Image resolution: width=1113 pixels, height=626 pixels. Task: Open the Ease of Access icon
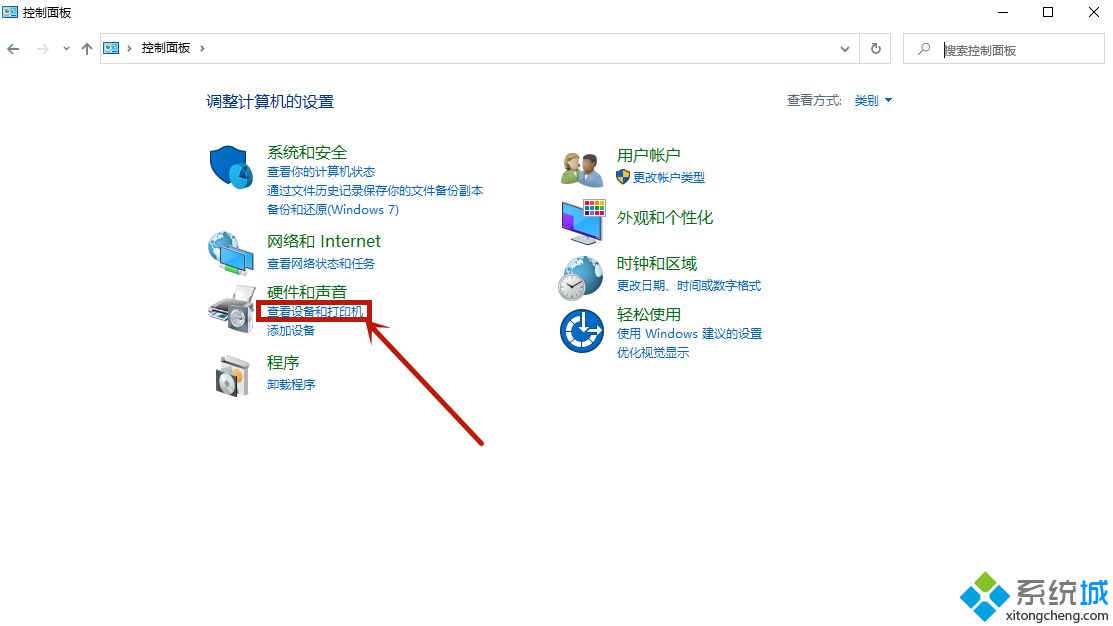(x=581, y=330)
